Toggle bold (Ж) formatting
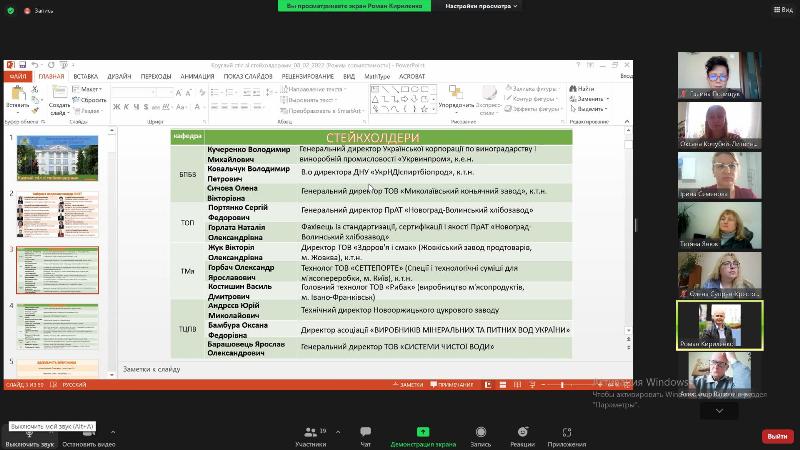The width and height of the screenshot is (800, 450). 116,107
